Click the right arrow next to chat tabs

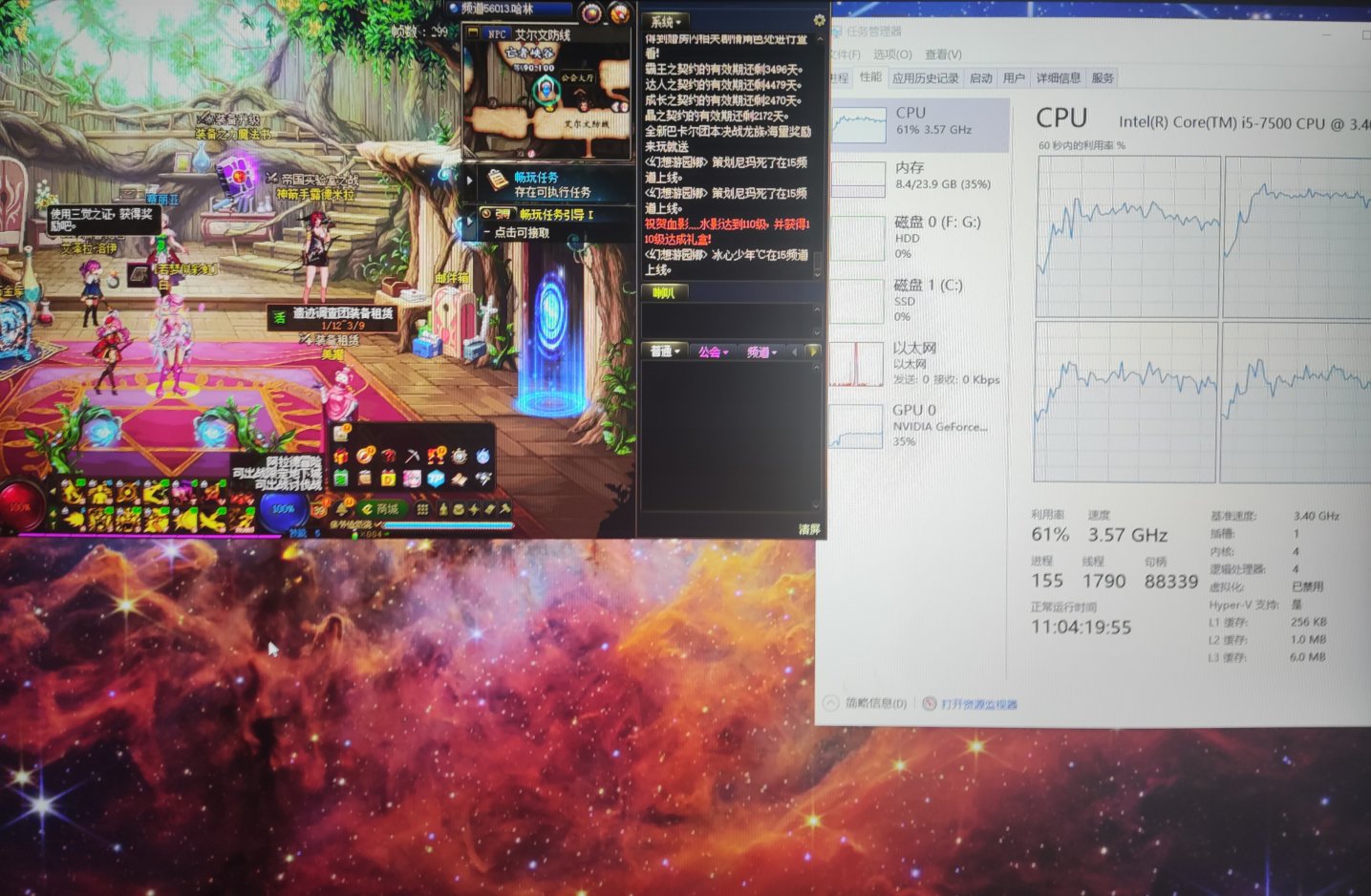click(813, 352)
